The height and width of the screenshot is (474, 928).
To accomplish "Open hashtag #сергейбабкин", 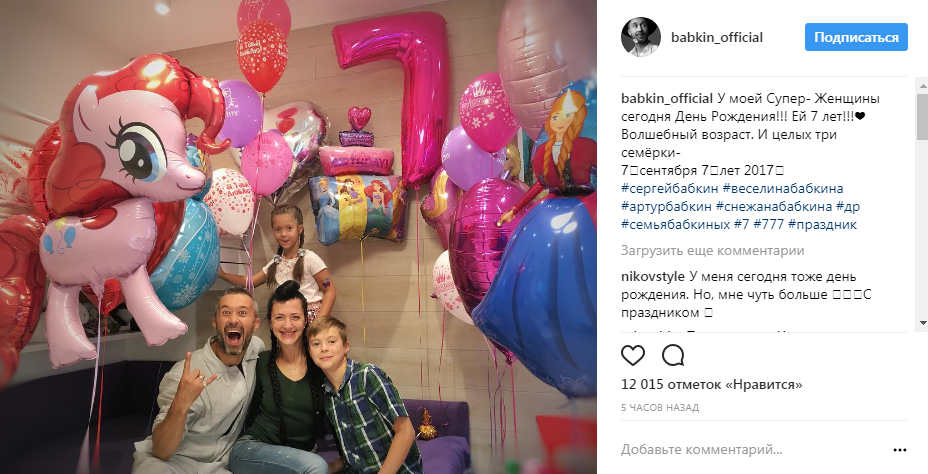I will point(670,189).
